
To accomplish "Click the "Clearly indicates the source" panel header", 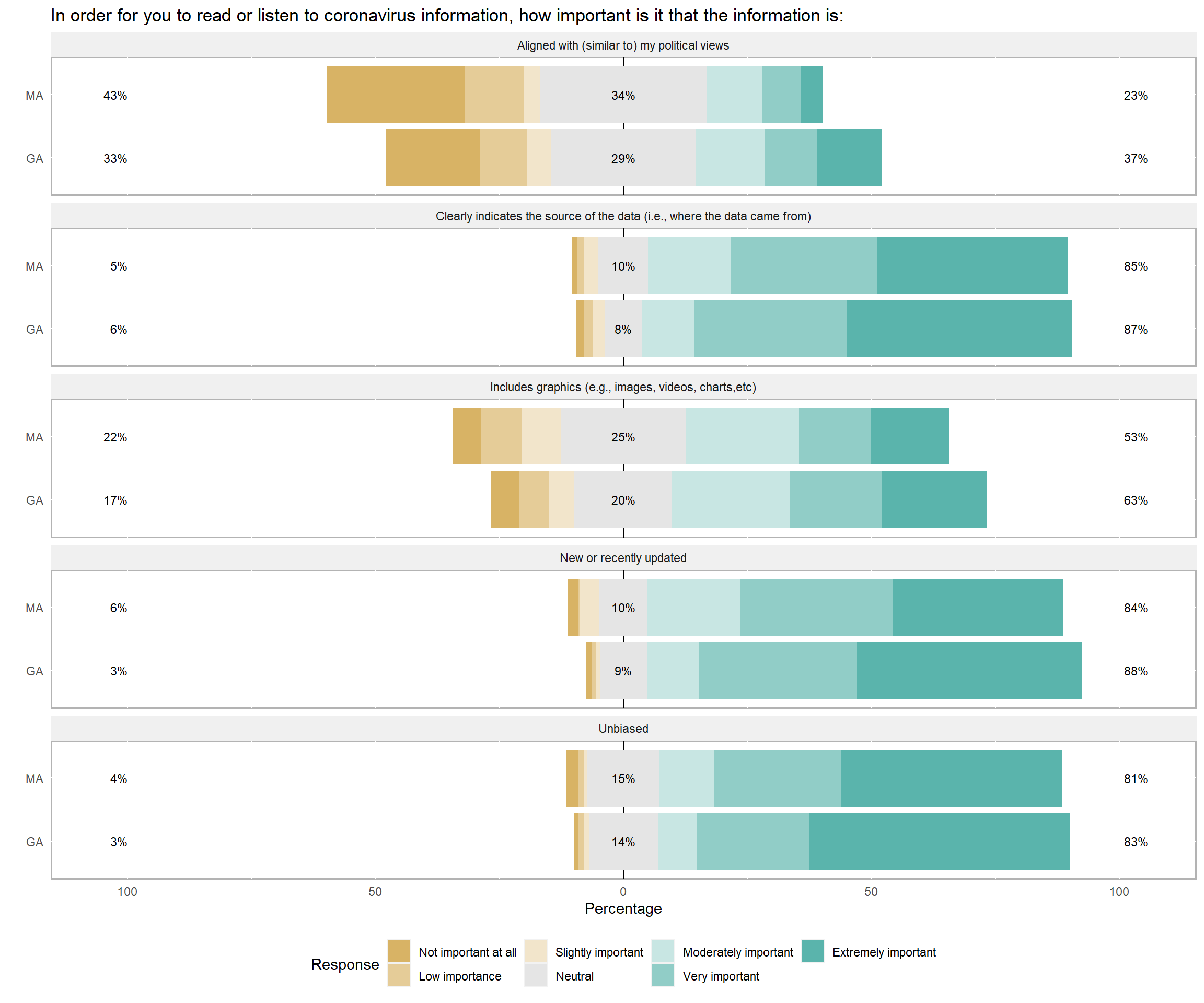I will click(x=623, y=216).
